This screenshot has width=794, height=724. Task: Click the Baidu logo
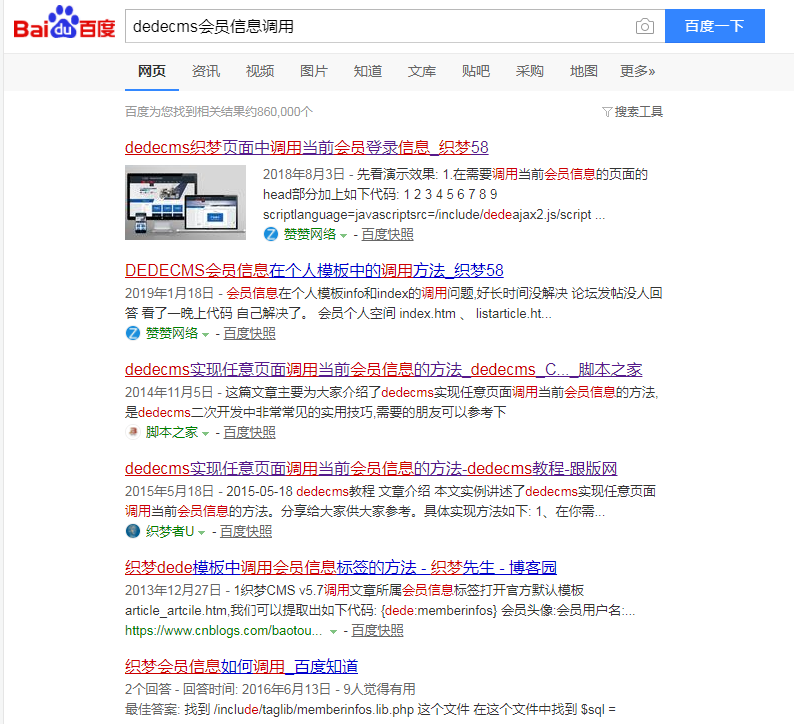click(x=64, y=23)
